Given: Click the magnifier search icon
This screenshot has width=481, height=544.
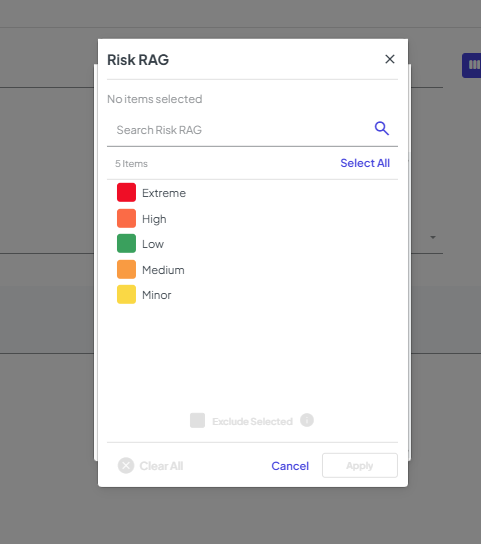Looking at the screenshot, I should (x=381, y=128).
